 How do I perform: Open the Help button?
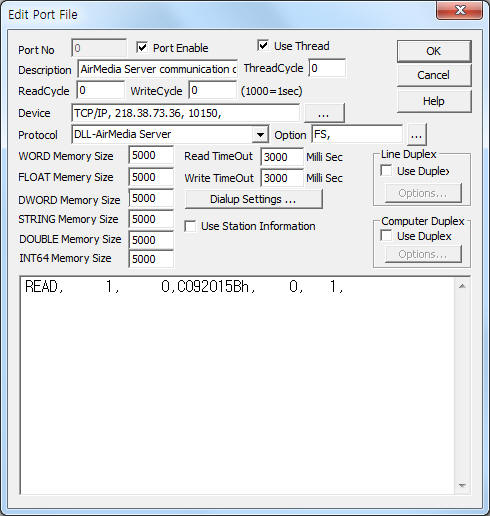coord(434,101)
